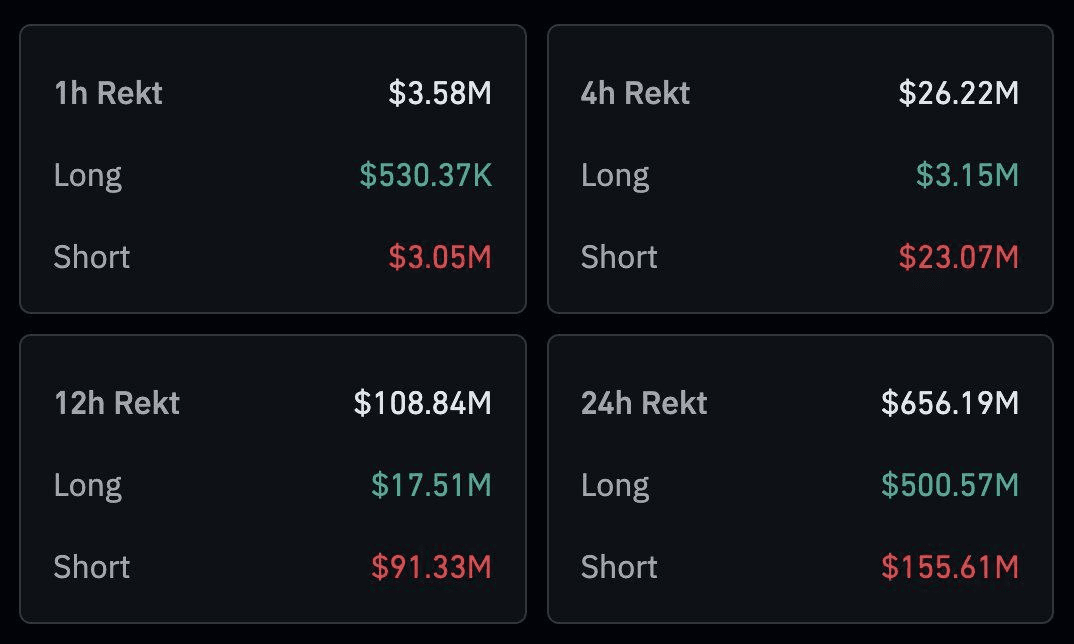Select the $3.05M short liquidation amount
The width and height of the screenshot is (1074, 644).
[440, 258]
